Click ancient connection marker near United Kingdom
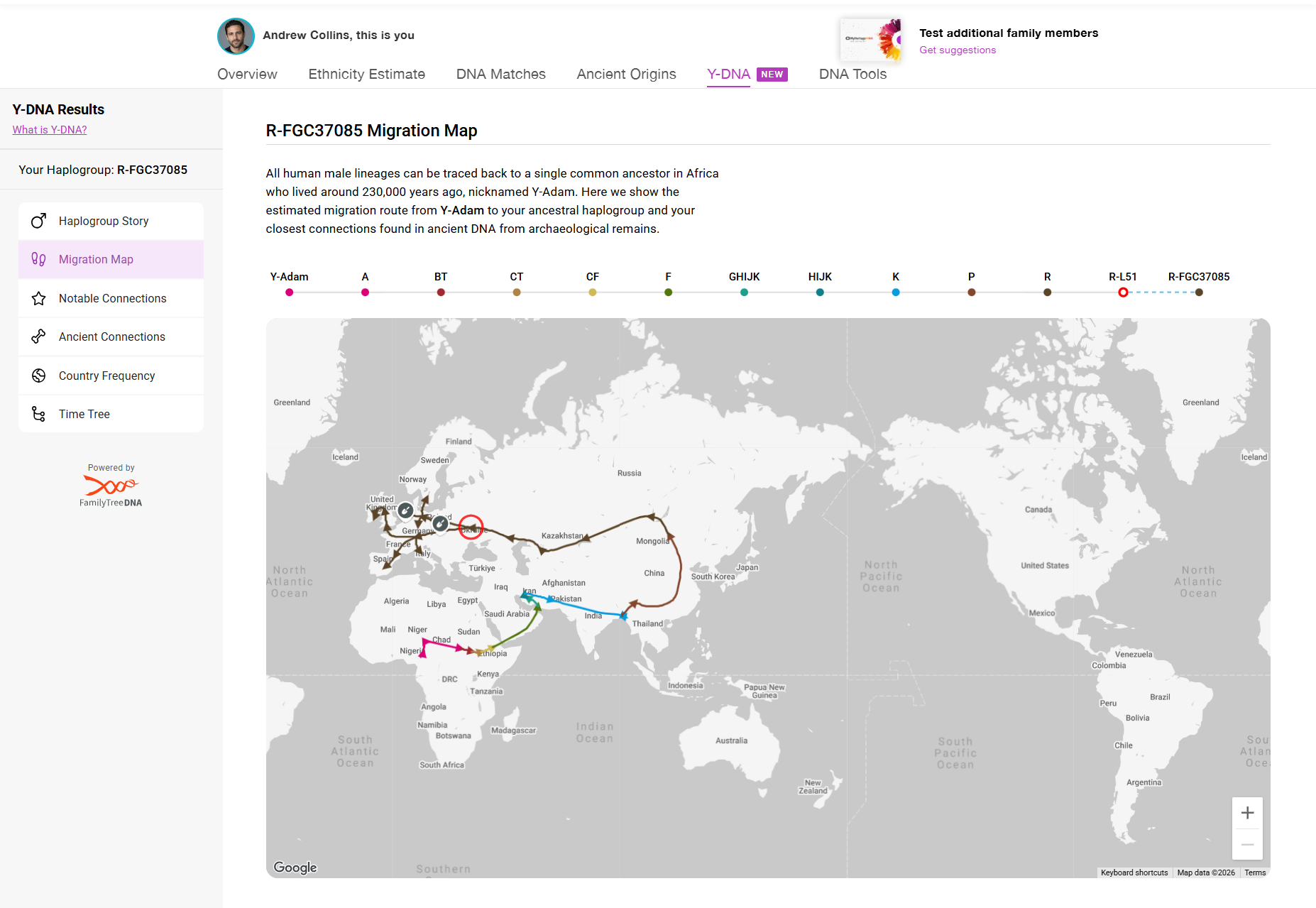 click(405, 510)
